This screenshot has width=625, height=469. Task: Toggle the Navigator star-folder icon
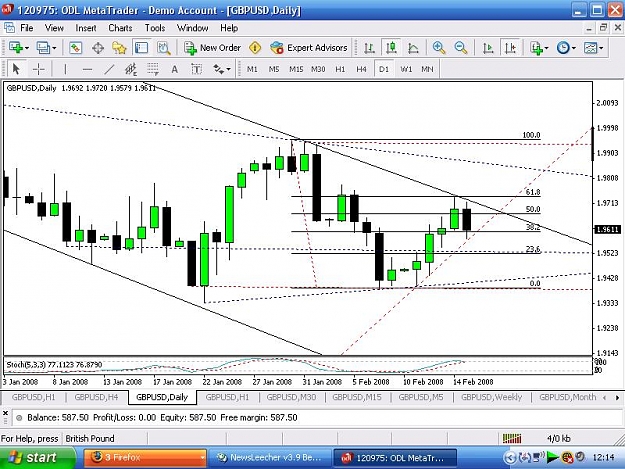[119, 48]
